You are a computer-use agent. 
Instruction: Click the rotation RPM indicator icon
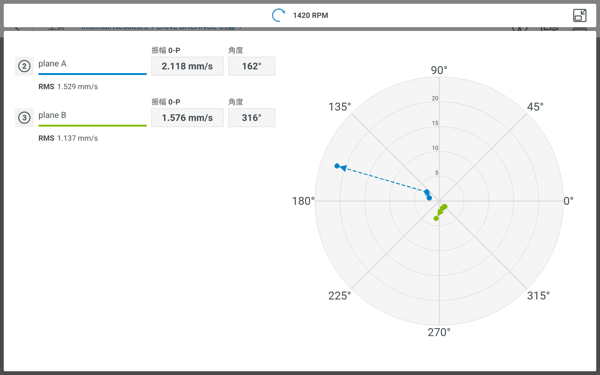pyautogui.click(x=278, y=15)
